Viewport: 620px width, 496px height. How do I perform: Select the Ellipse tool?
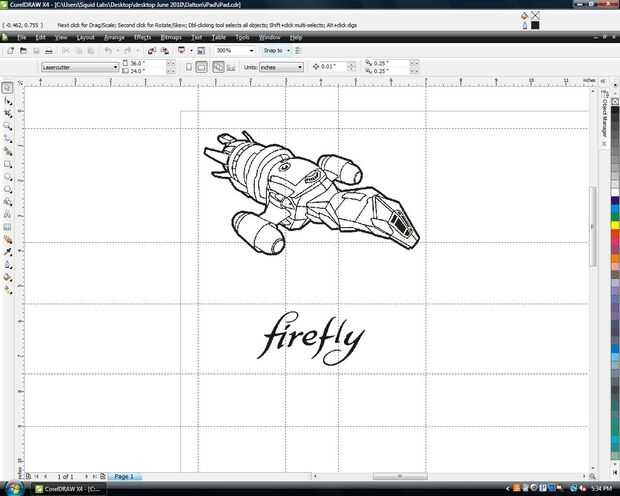click(x=8, y=177)
